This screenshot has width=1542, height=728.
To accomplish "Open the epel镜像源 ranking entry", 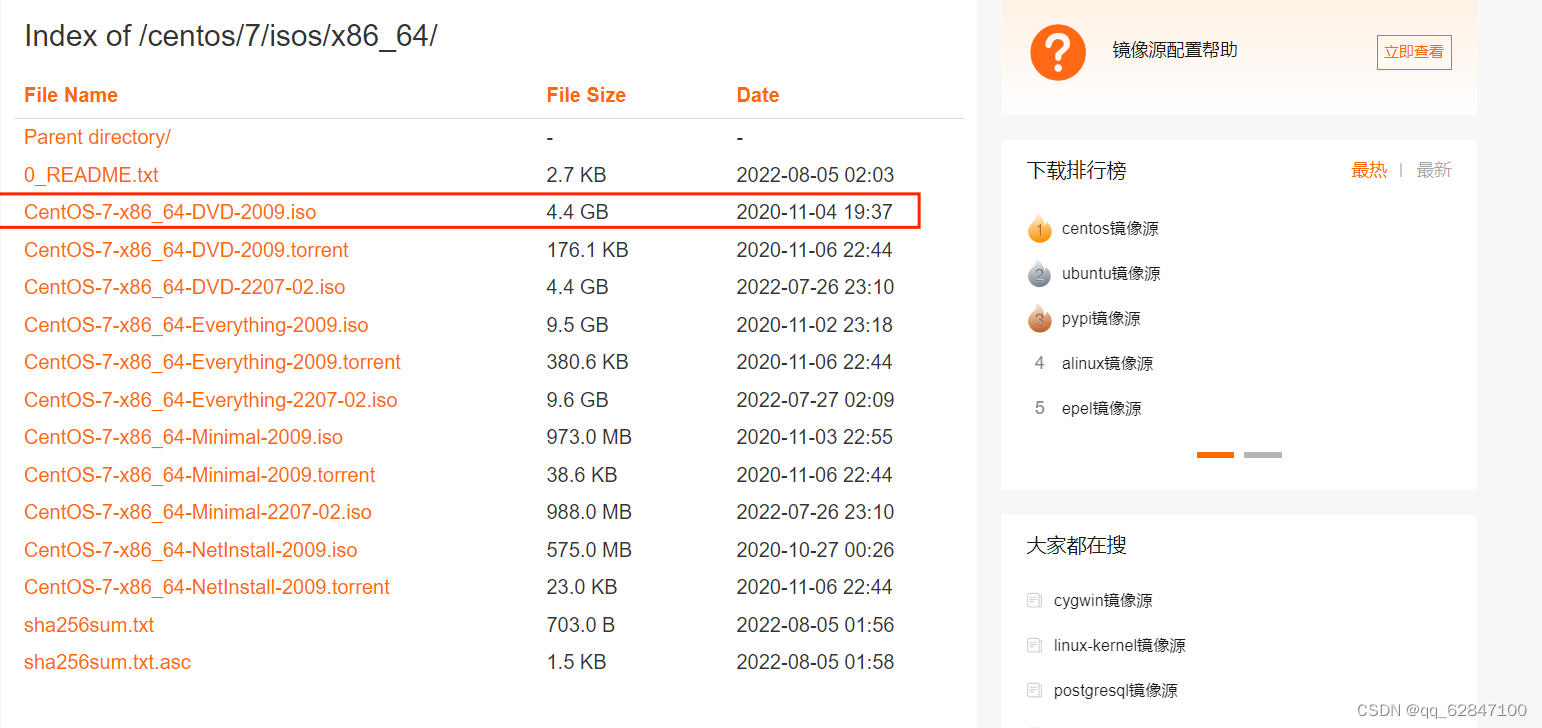I will [1101, 409].
